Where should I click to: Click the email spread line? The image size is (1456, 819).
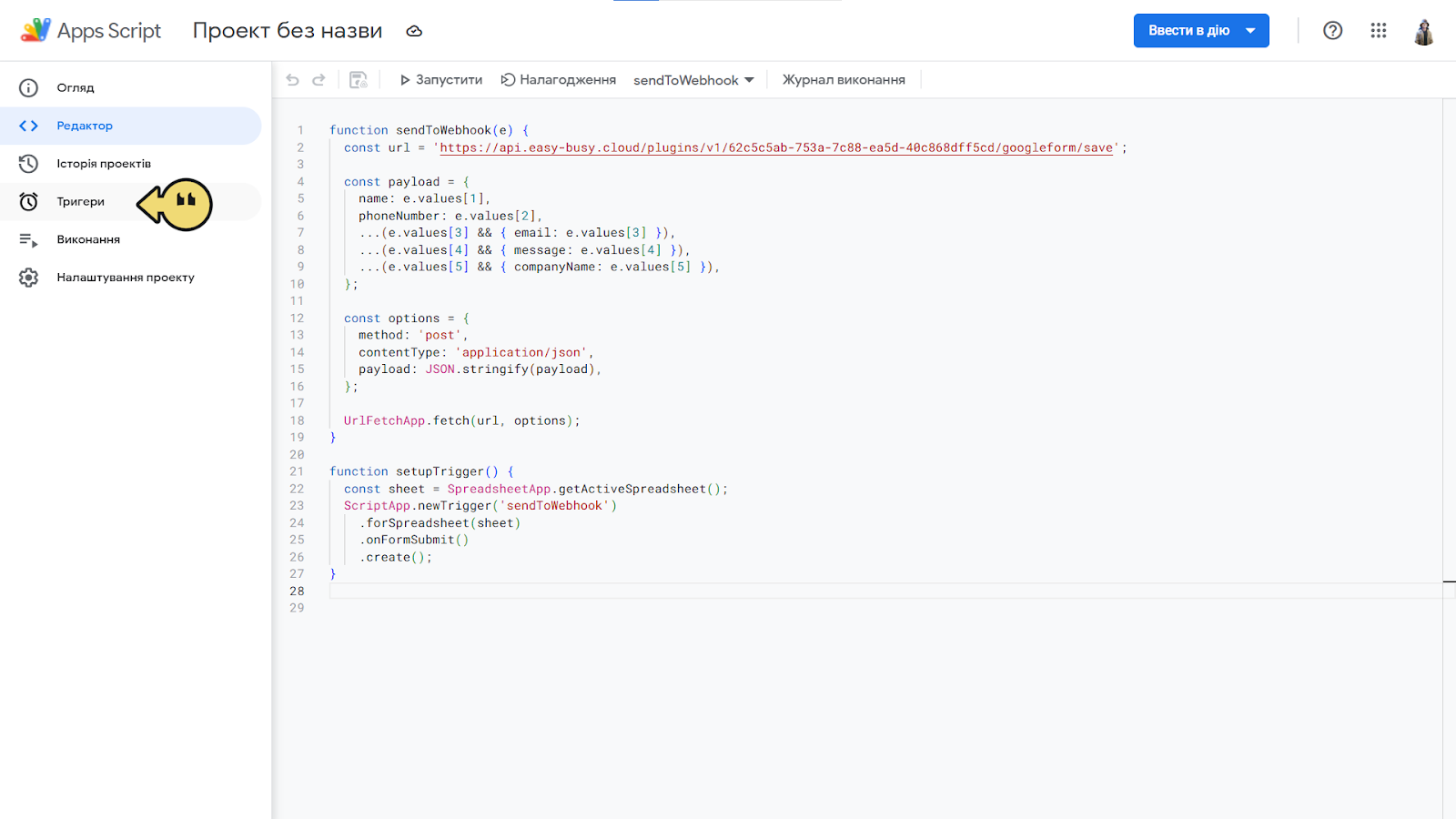pos(517,233)
